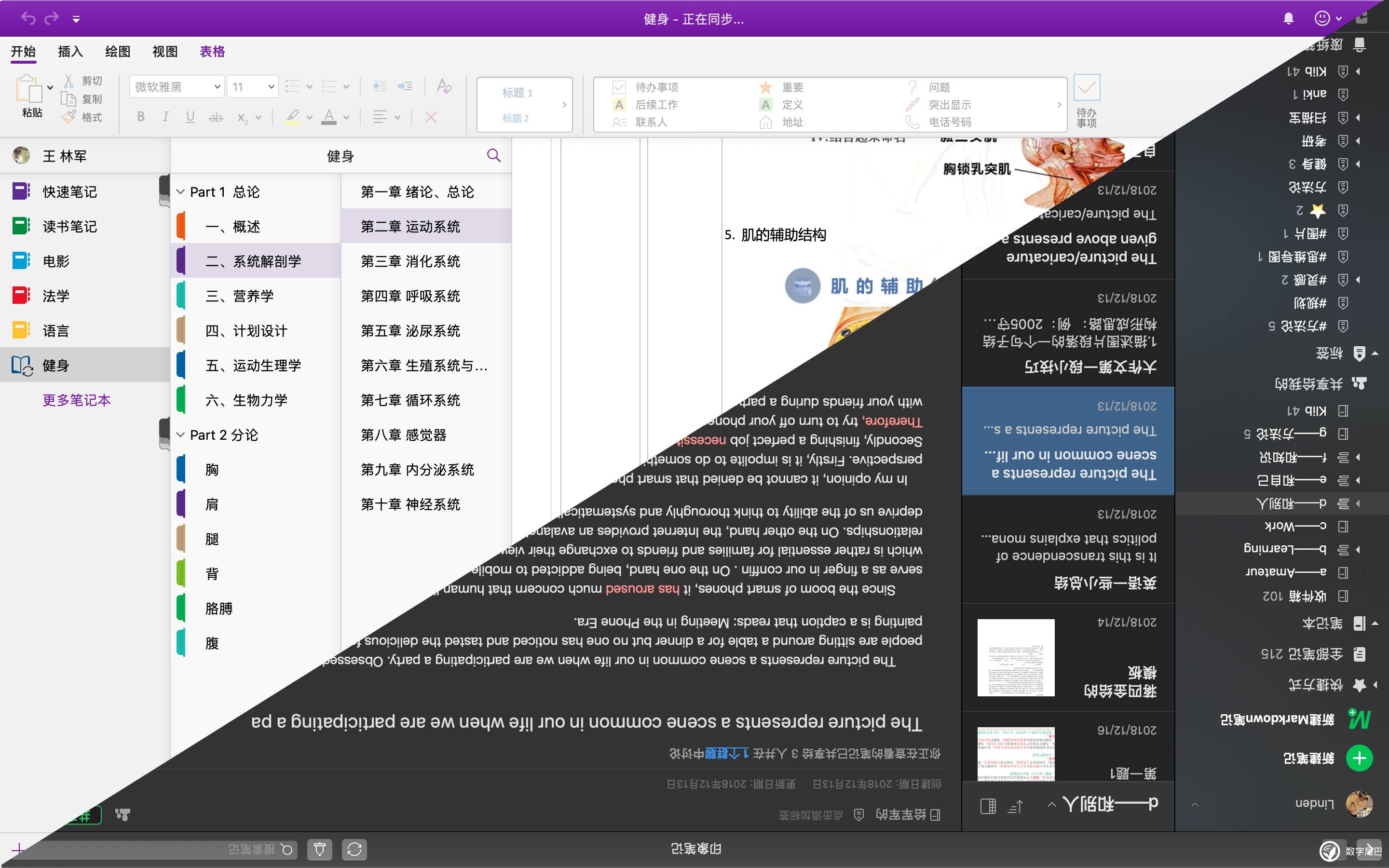Click the 格式 format painter brush
The image size is (1389, 868).
(x=68, y=117)
